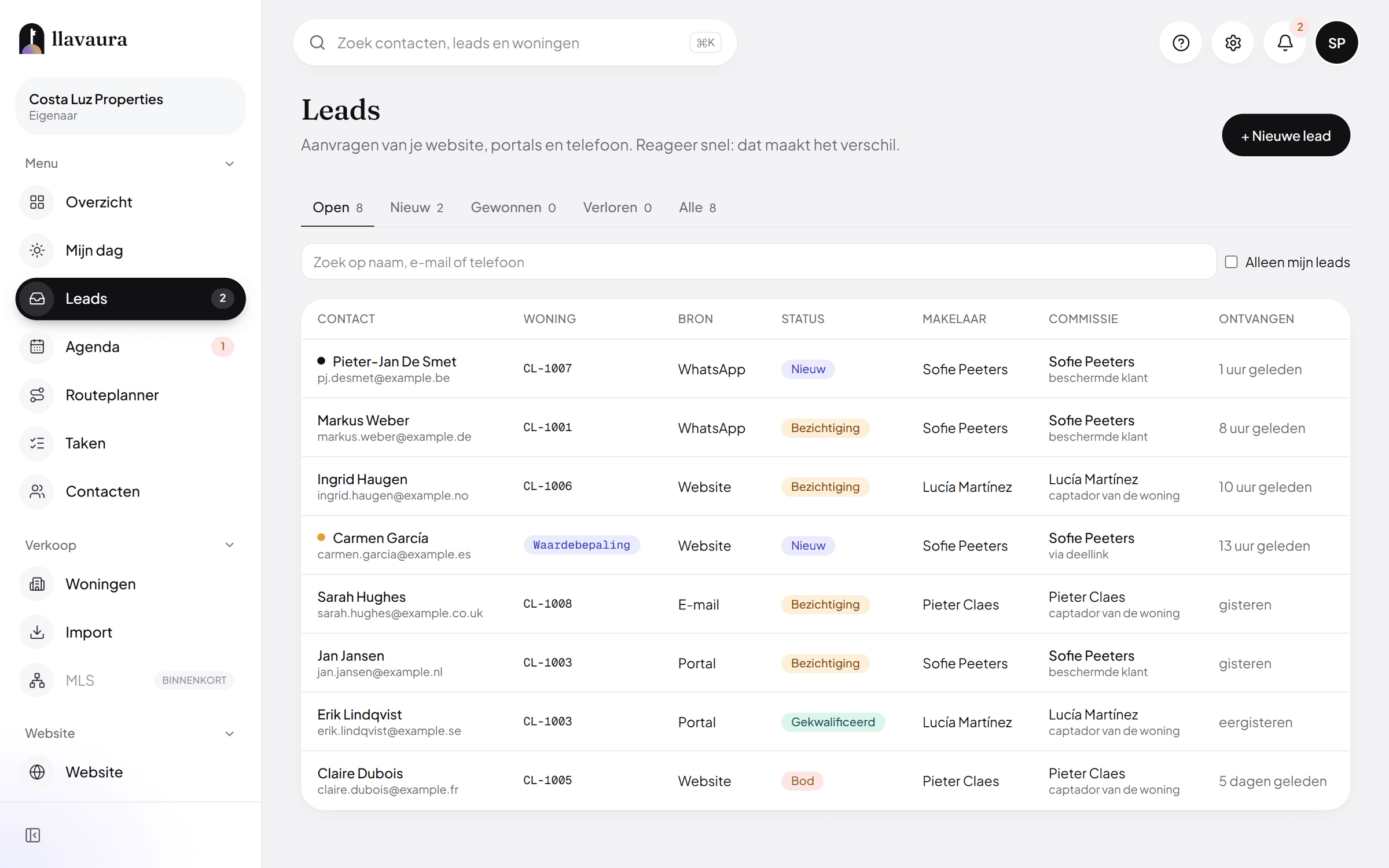Screen dimensions: 1389x868
Task: Open Routeplanner route icon
Action: [37, 395]
